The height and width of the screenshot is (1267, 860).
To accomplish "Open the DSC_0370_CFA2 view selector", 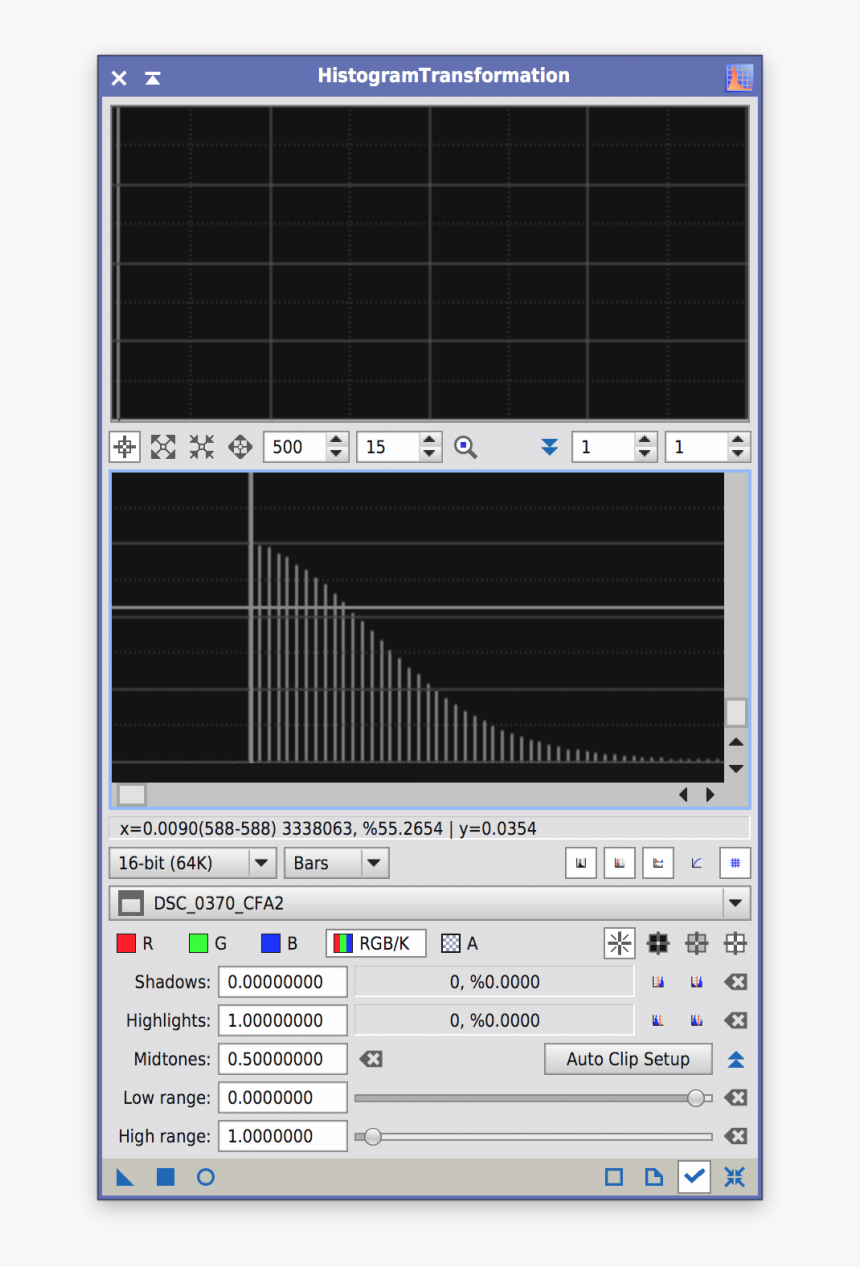I will coord(430,903).
